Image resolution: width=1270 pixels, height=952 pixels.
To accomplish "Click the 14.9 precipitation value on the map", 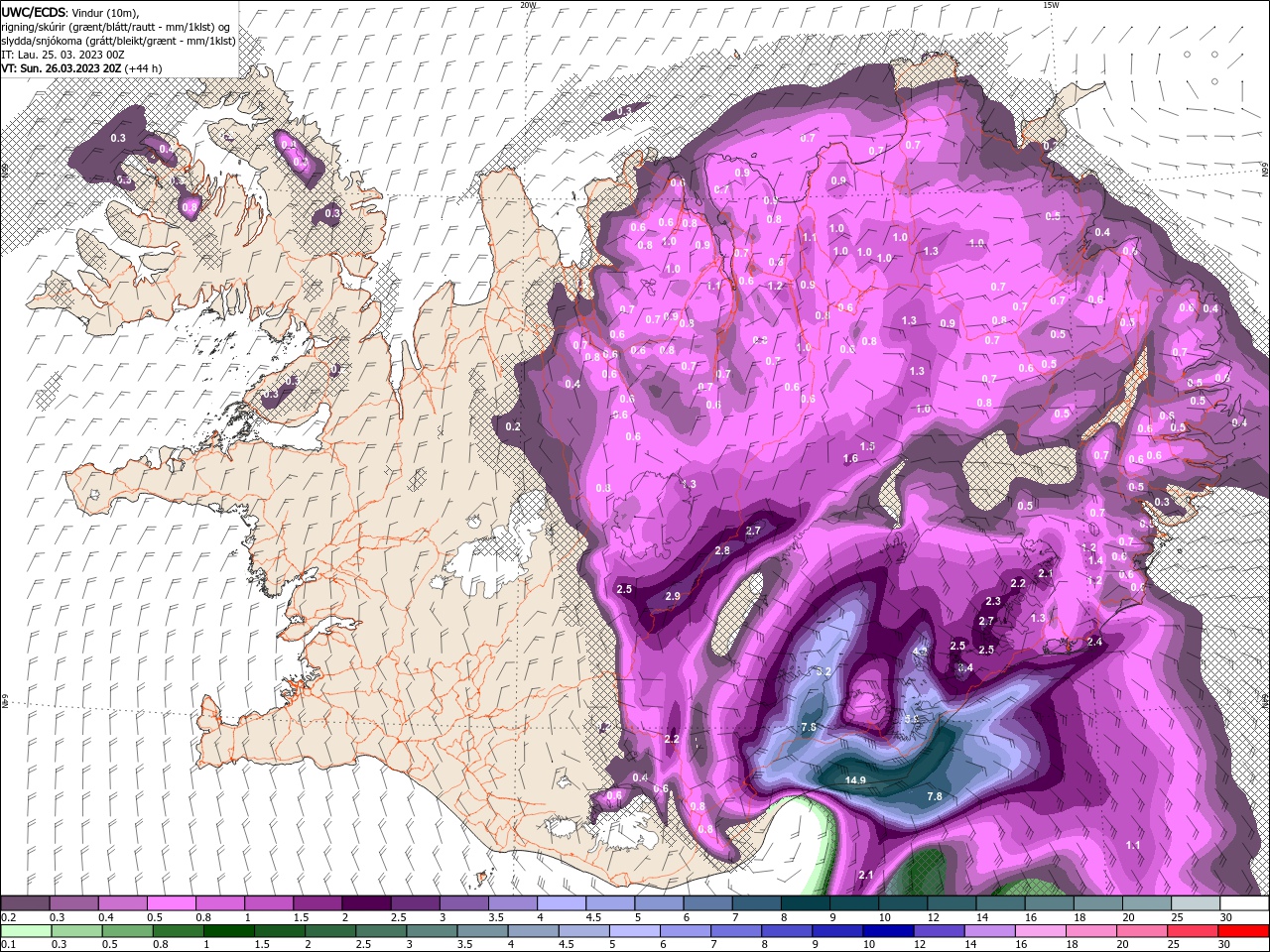I will (x=855, y=780).
